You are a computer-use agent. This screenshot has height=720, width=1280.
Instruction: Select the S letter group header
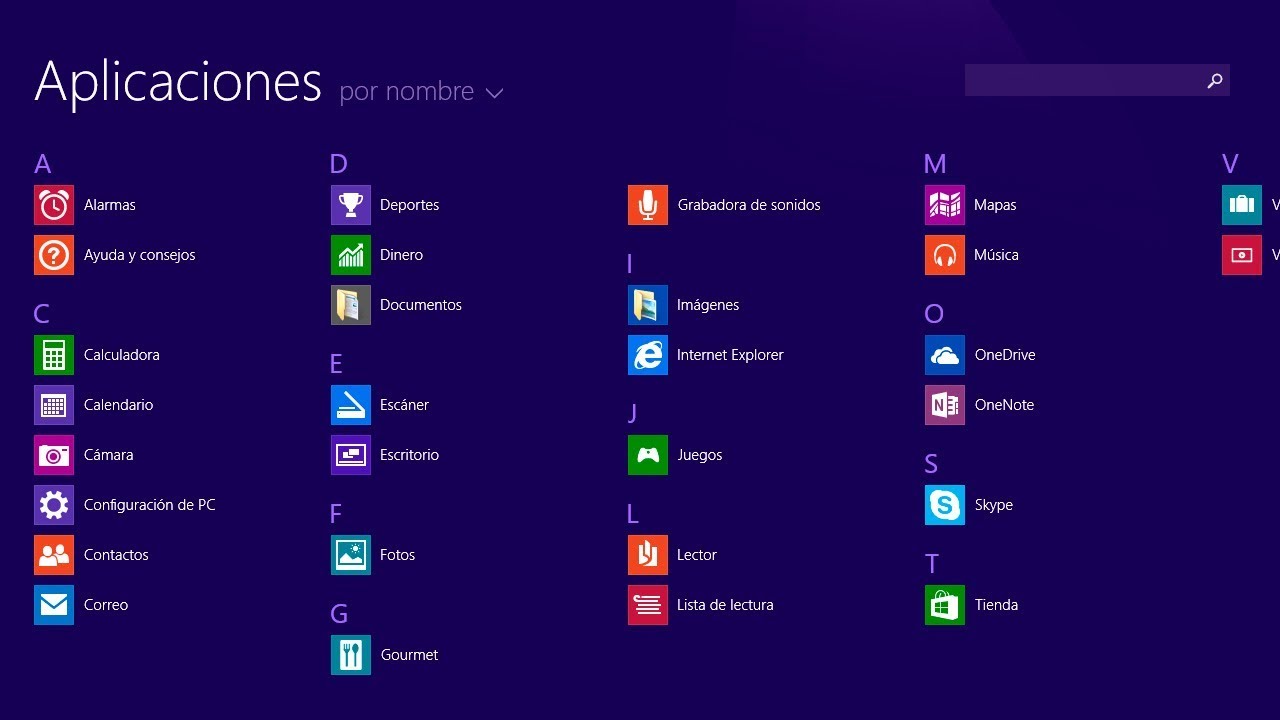click(931, 464)
